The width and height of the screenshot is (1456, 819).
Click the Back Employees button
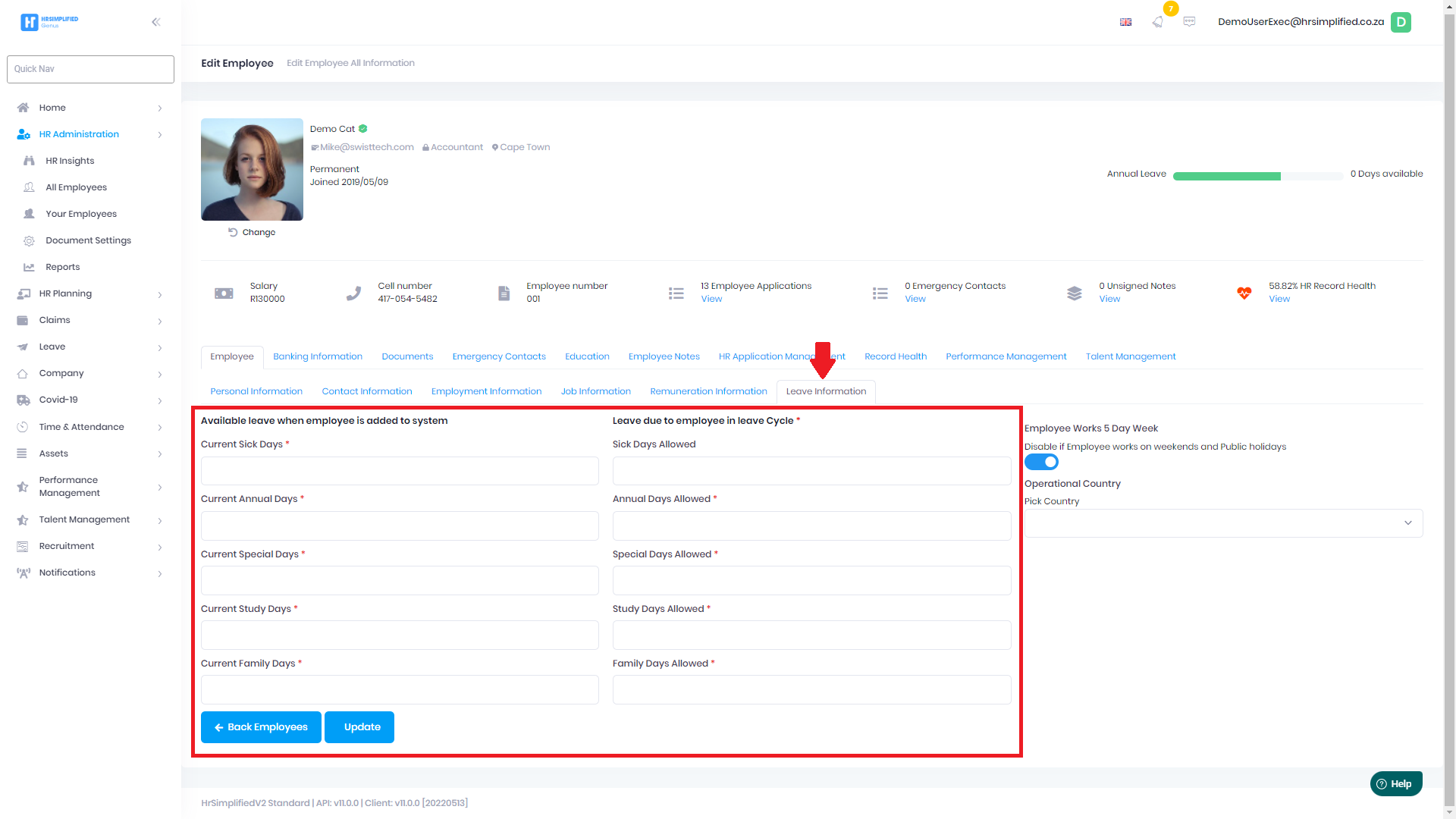pos(261,727)
